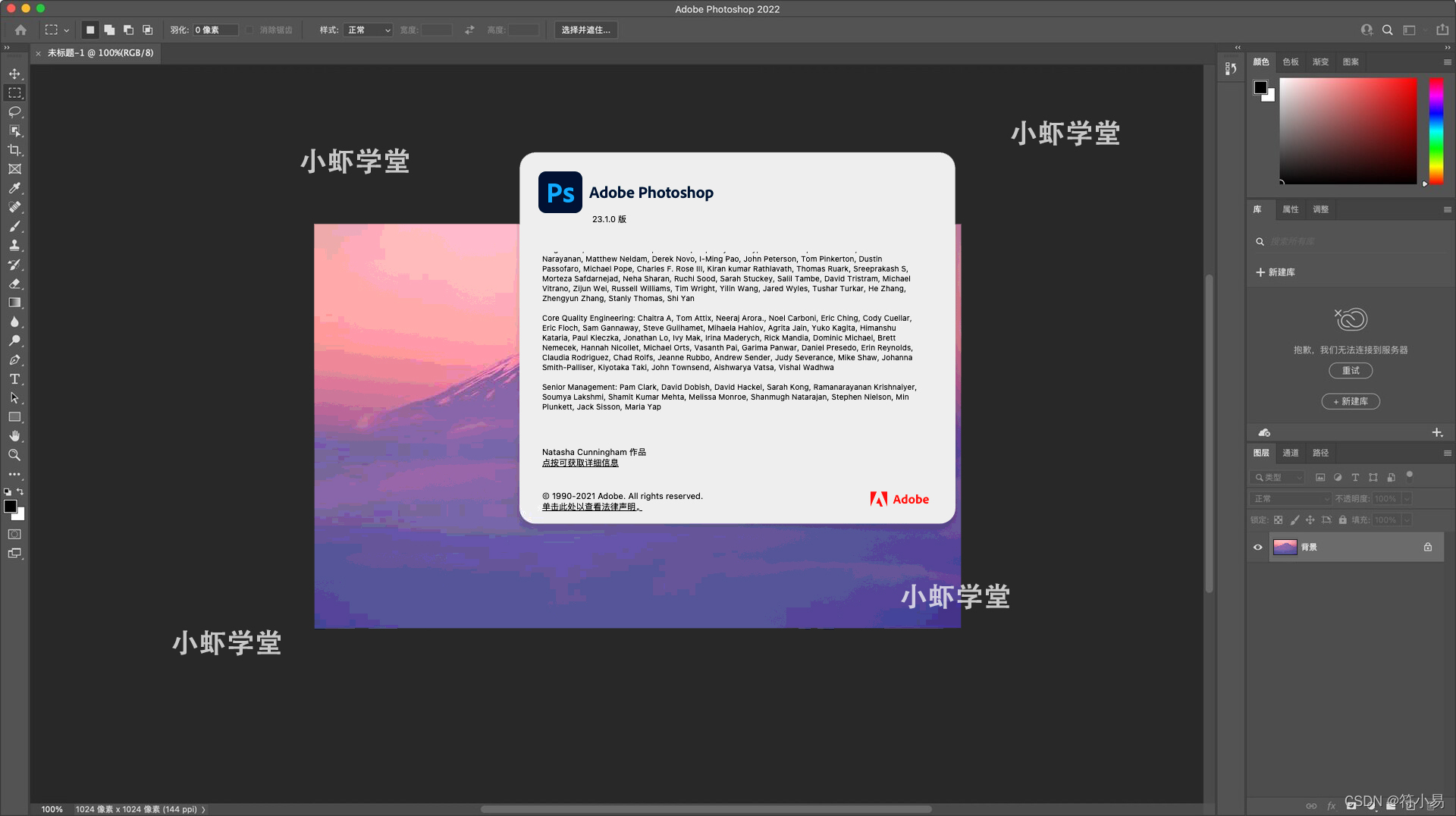This screenshot has height=816, width=1456.
Task: Click the rainbow hue slider strip
Action: 1436,130
